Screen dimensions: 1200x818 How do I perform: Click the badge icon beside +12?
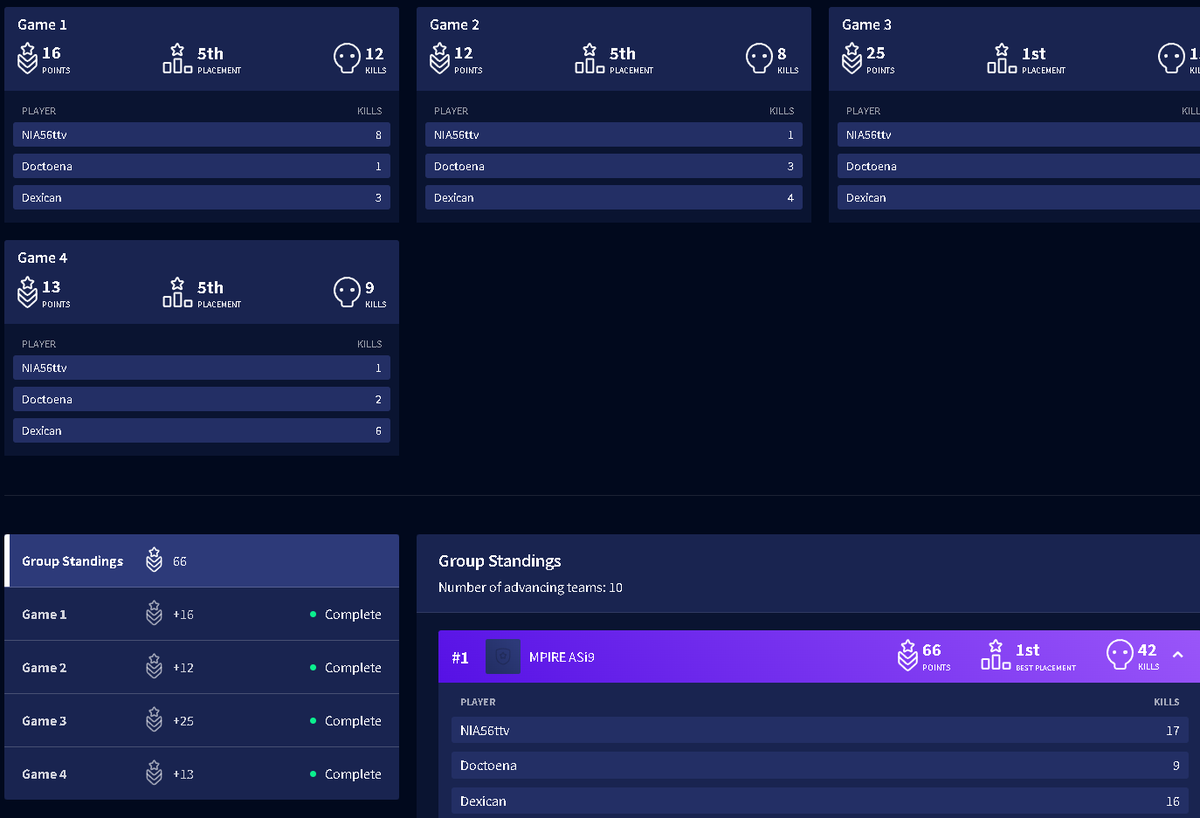pos(154,666)
